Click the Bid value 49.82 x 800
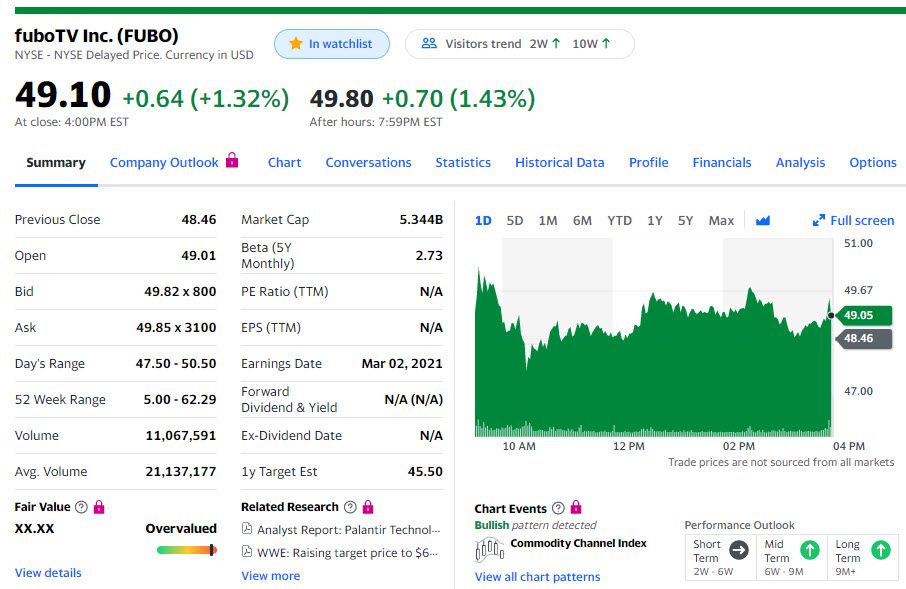 coord(180,291)
